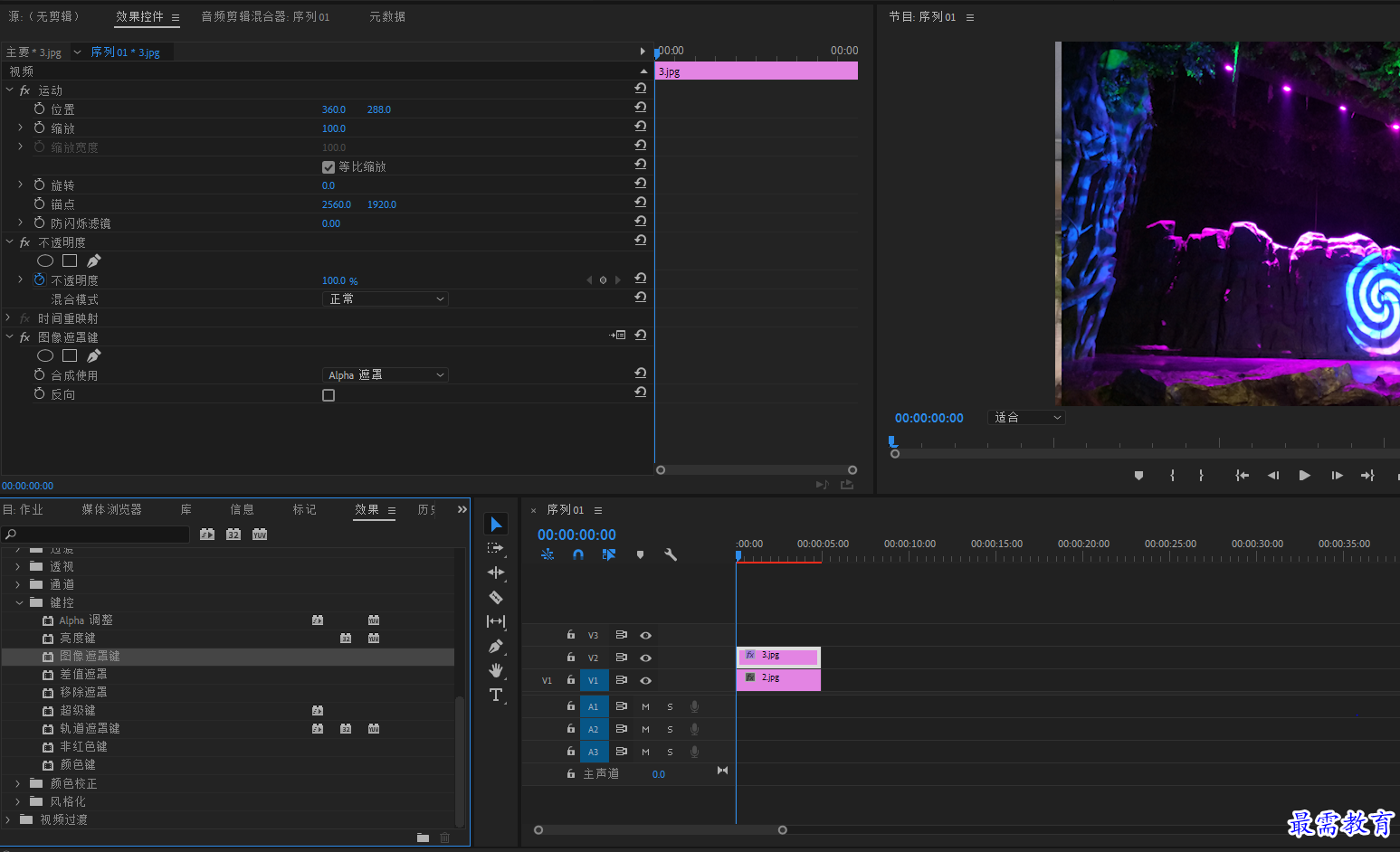1400x852 pixels.
Task: Expand the 时间重映射 effect group
Action: coord(8,318)
